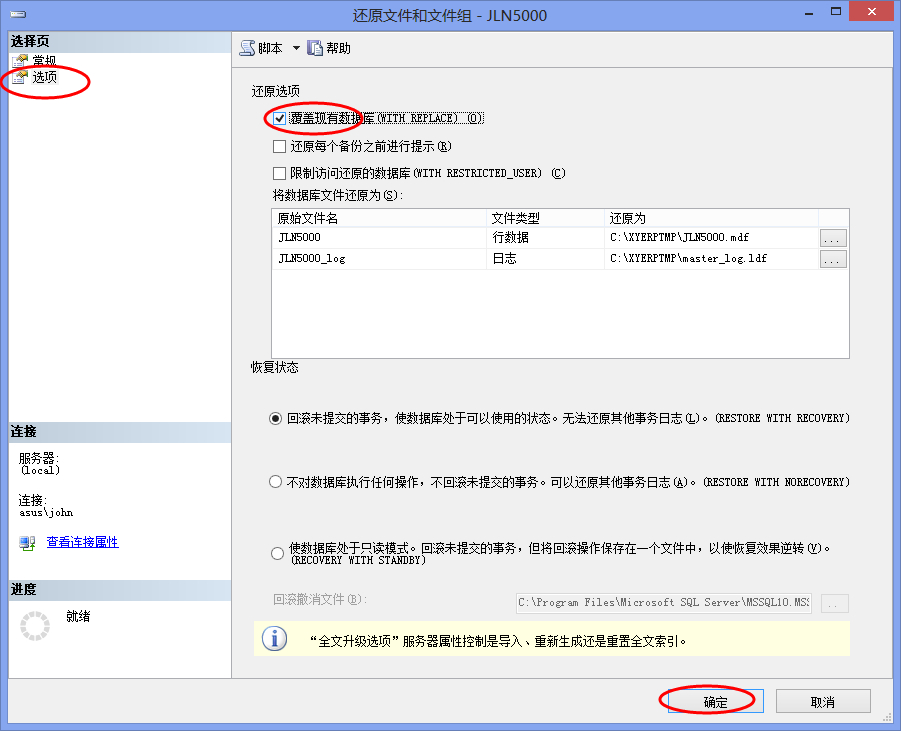This screenshot has height=731, width=901.
Task: Click the 帮助 help icon
Action: (315, 48)
